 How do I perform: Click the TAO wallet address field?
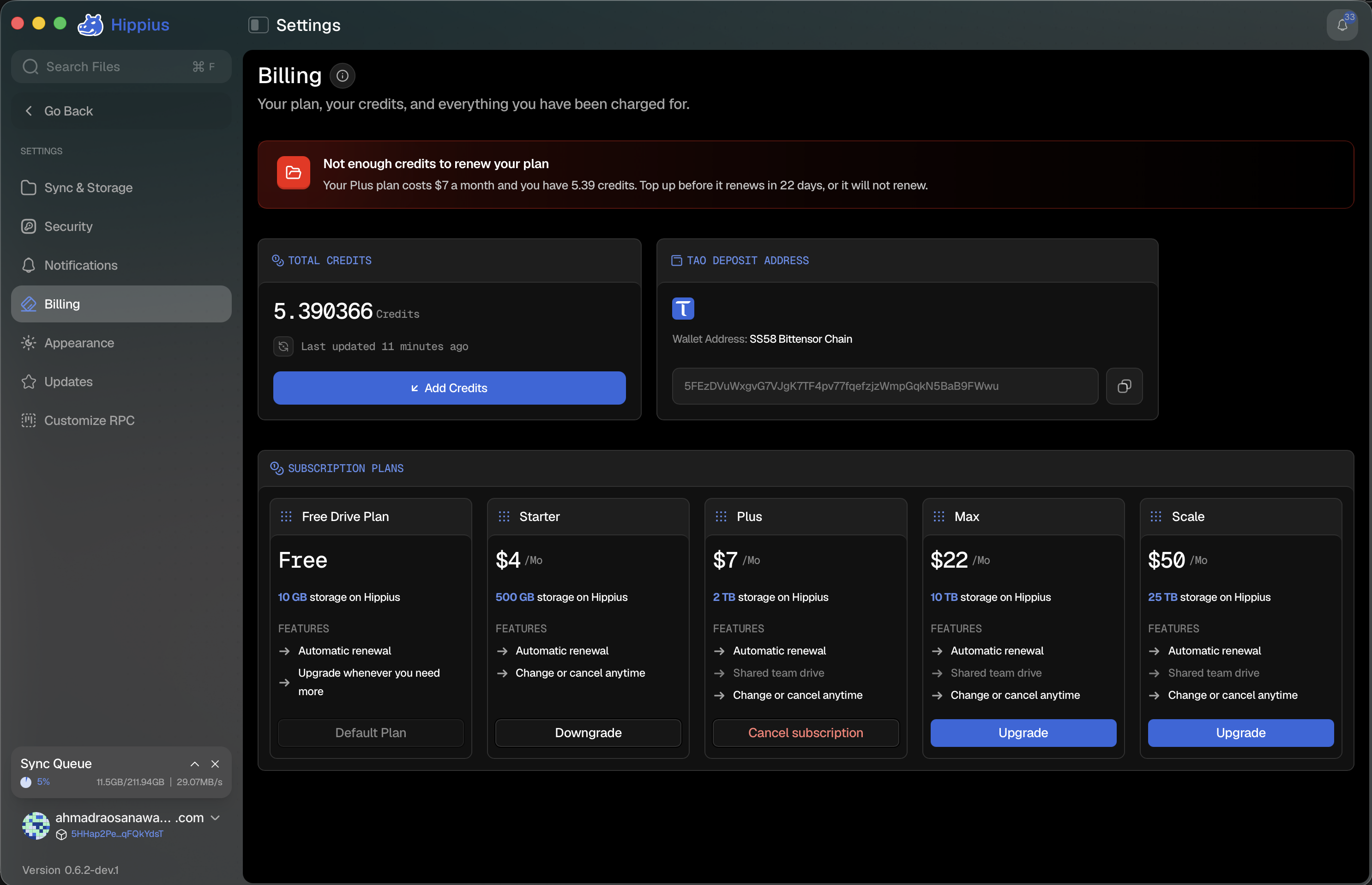[x=885, y=386]
